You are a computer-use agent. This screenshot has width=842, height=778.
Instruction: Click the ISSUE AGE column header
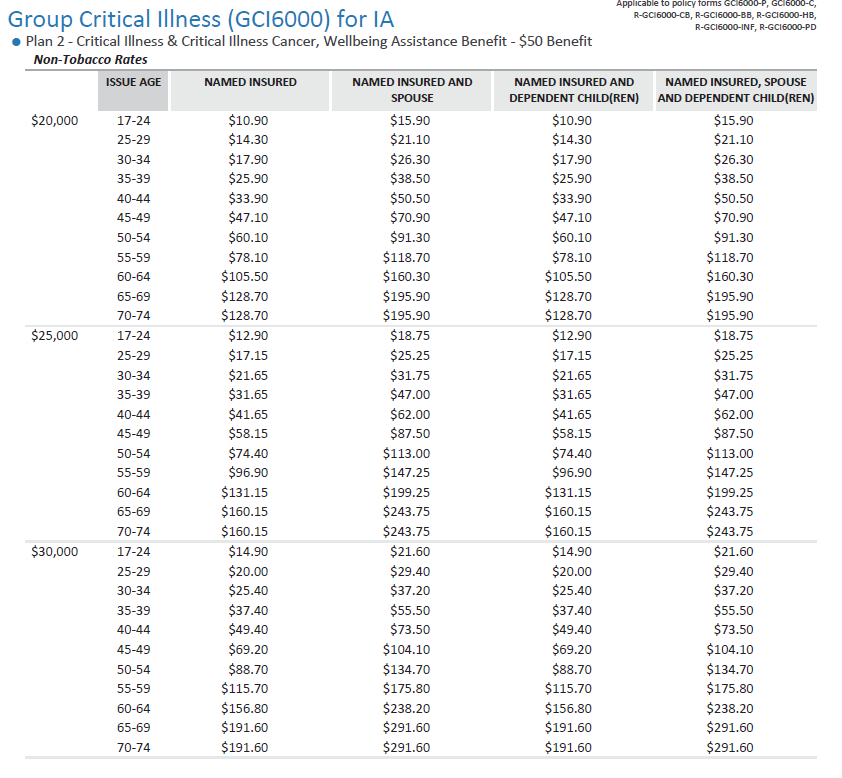coord(133,82)
